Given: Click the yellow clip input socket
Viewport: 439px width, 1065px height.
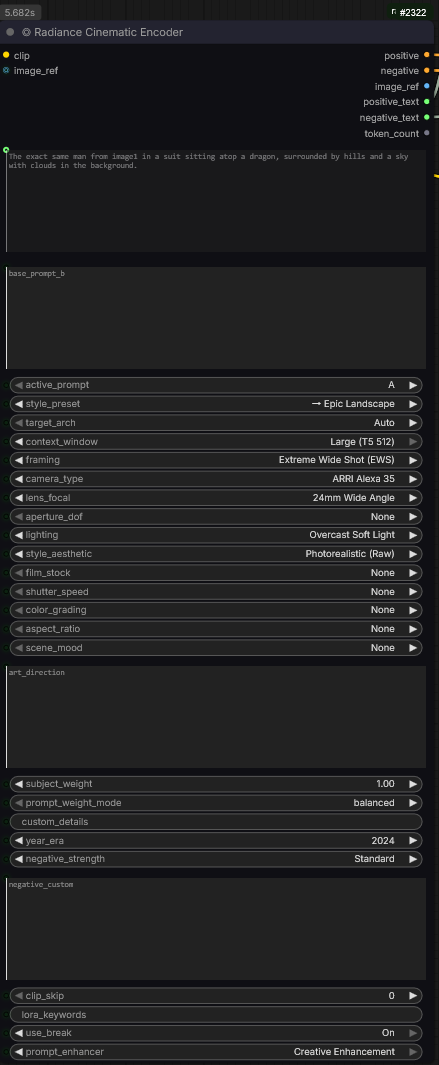Looking at the screenshot, I should [6, 55].
